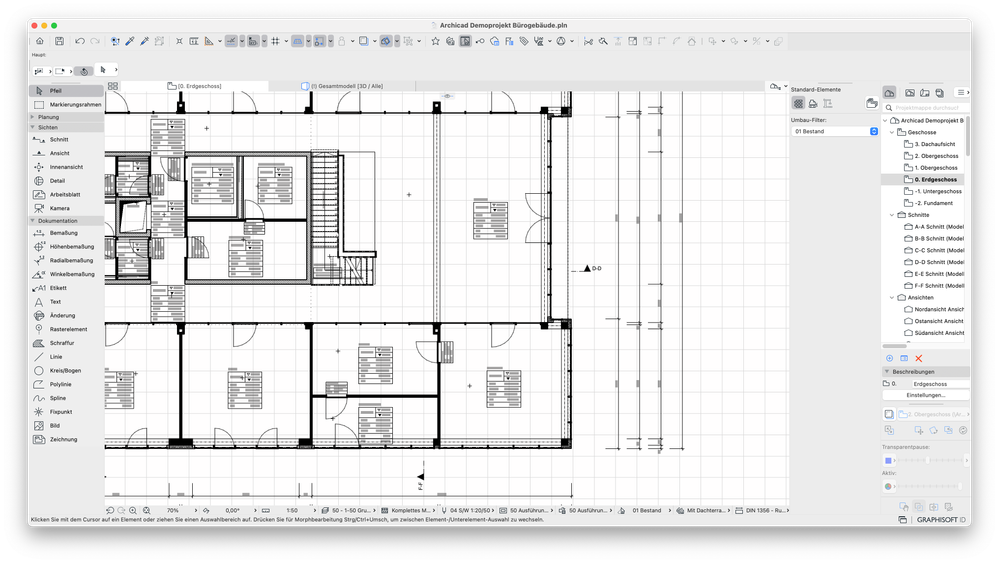Toggle the trace and reference monitor button
This screenshot has height=563, width=999.
pyautogui.click(x=465, y=41)
